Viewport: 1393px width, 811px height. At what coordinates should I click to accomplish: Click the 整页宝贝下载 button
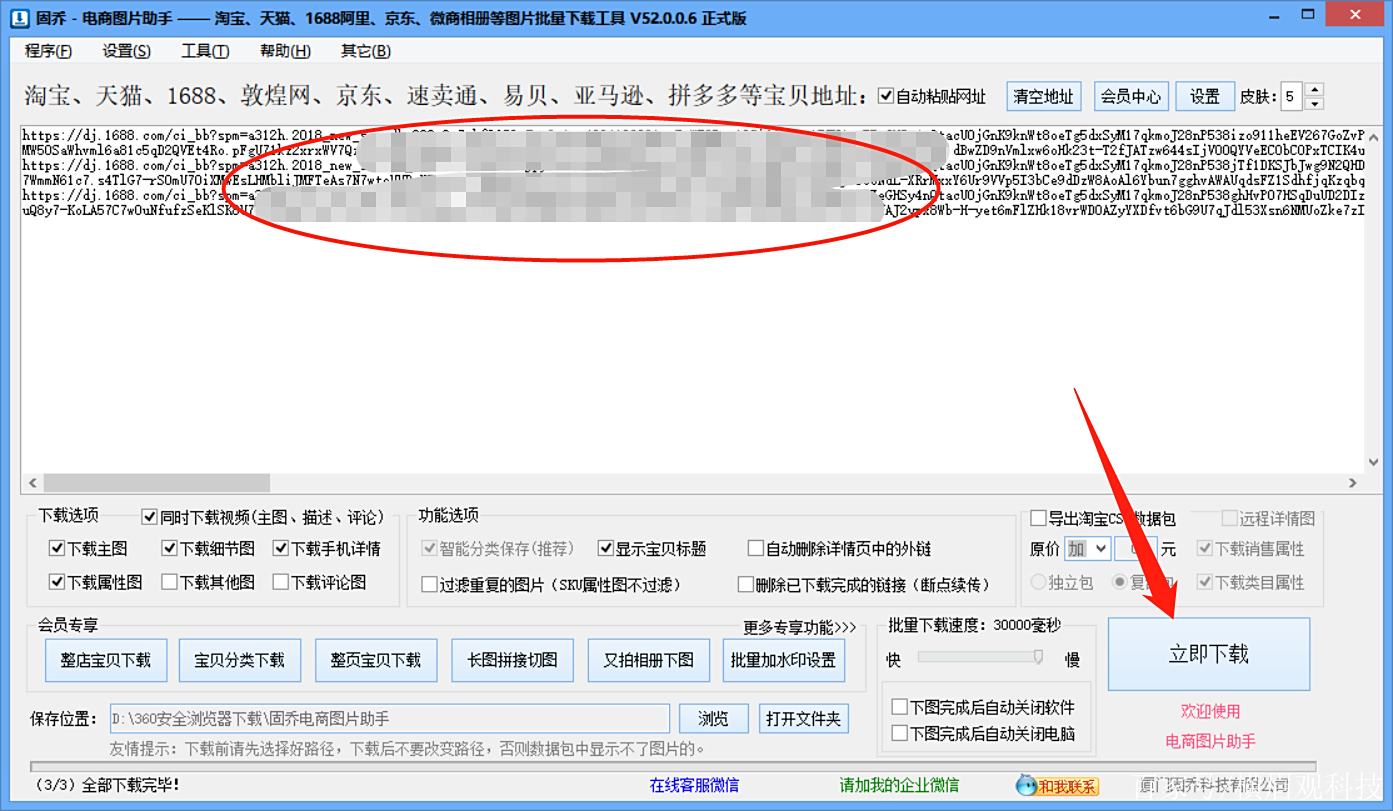[x=376, y=660]
